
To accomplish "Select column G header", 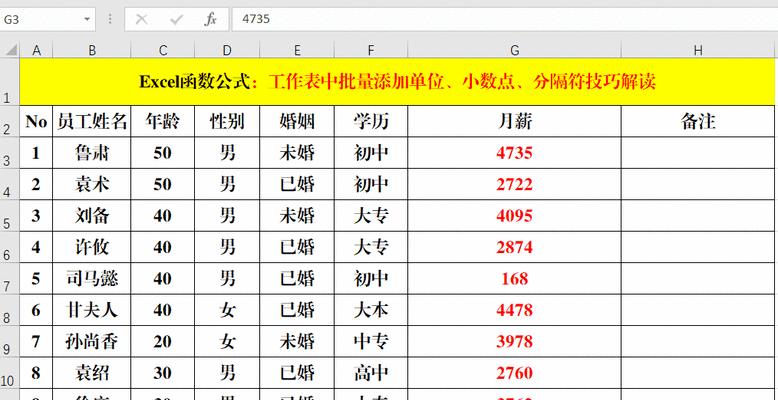I will 515,50.
